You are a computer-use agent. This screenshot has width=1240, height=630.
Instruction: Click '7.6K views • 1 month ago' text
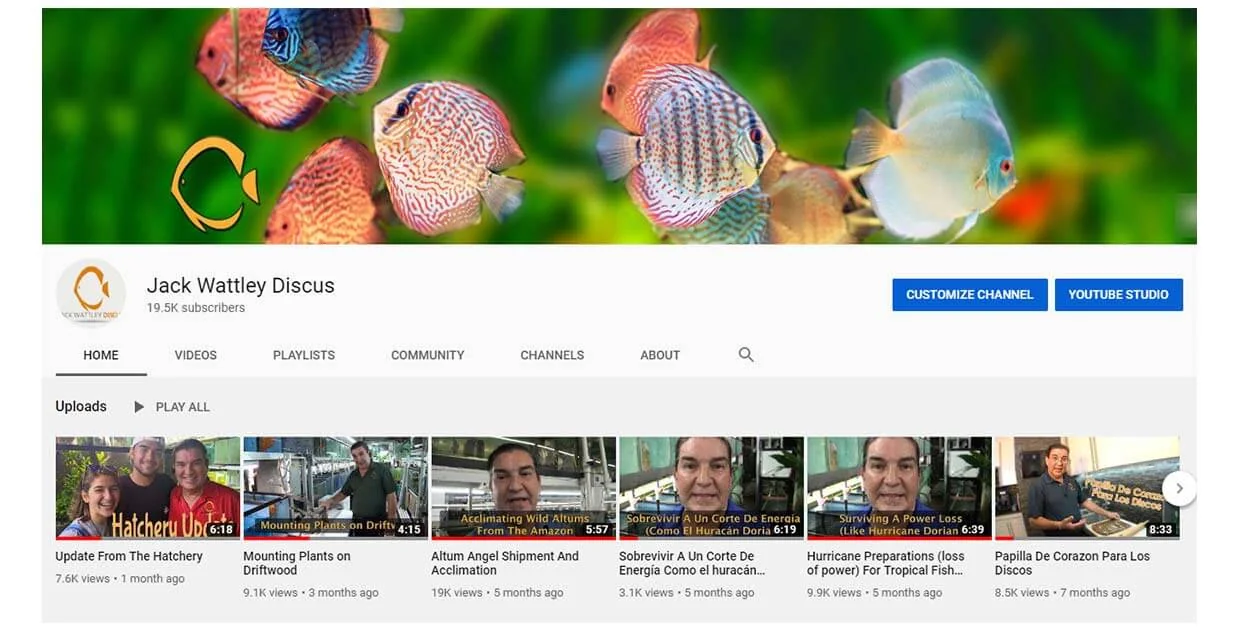pyautogui.click(x=120, y=579)
